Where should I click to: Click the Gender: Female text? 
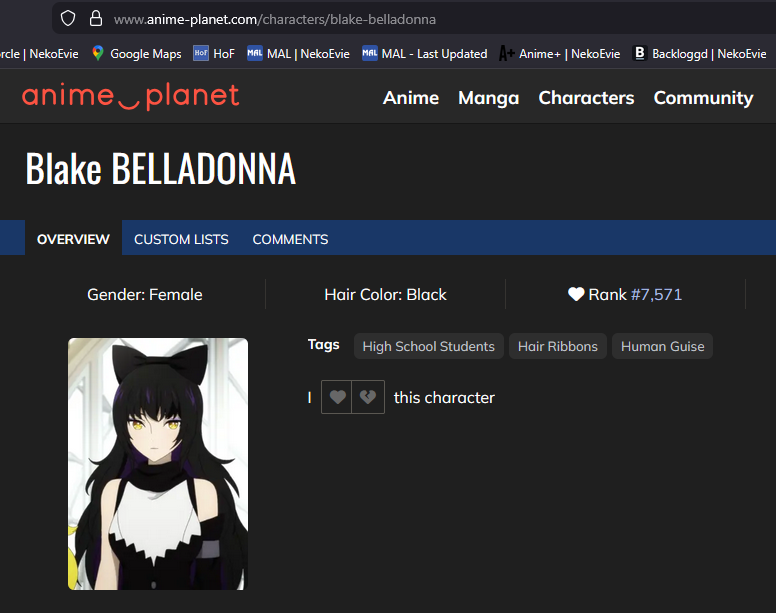click(145, 295)
